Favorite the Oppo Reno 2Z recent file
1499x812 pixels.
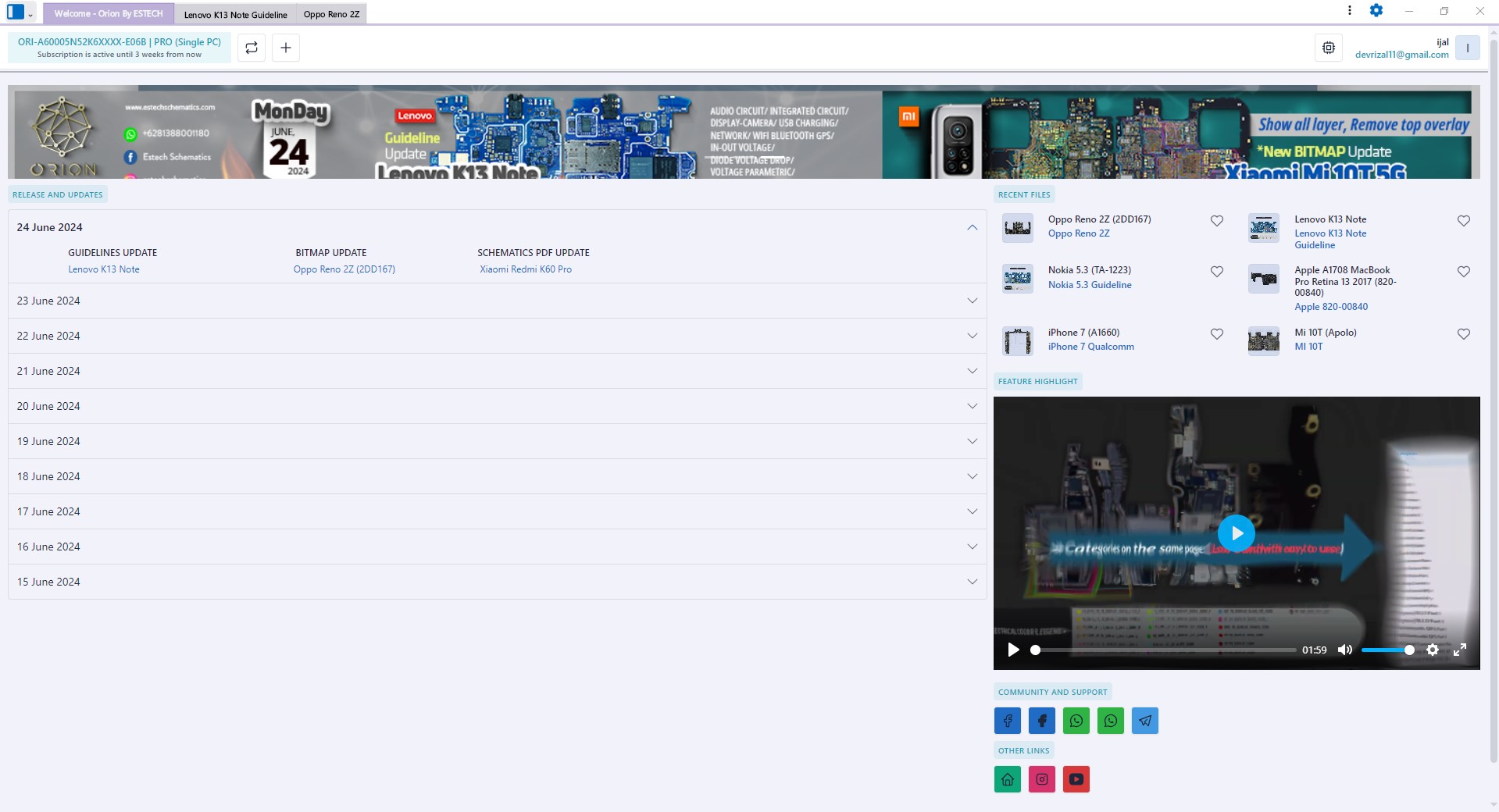[x=1215, y=221]
